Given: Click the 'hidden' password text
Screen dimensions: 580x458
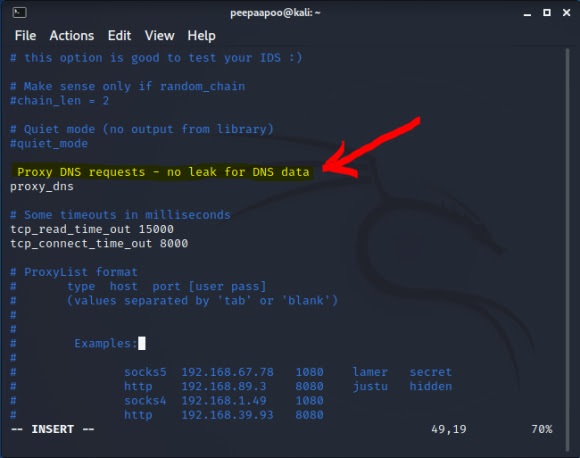Looking at the screenshot, I should pos(431,387).
